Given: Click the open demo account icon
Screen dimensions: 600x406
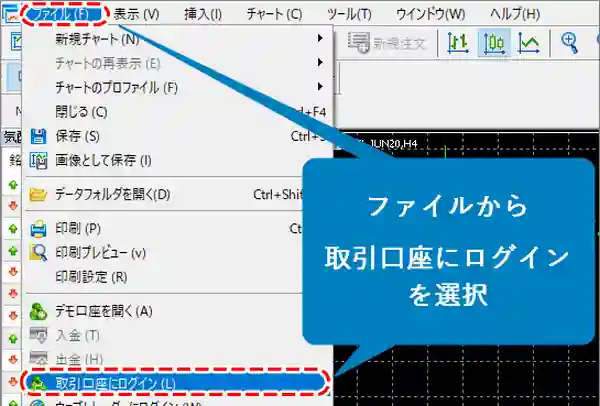Looking at the screenshot, I should [x=38, y=311].
